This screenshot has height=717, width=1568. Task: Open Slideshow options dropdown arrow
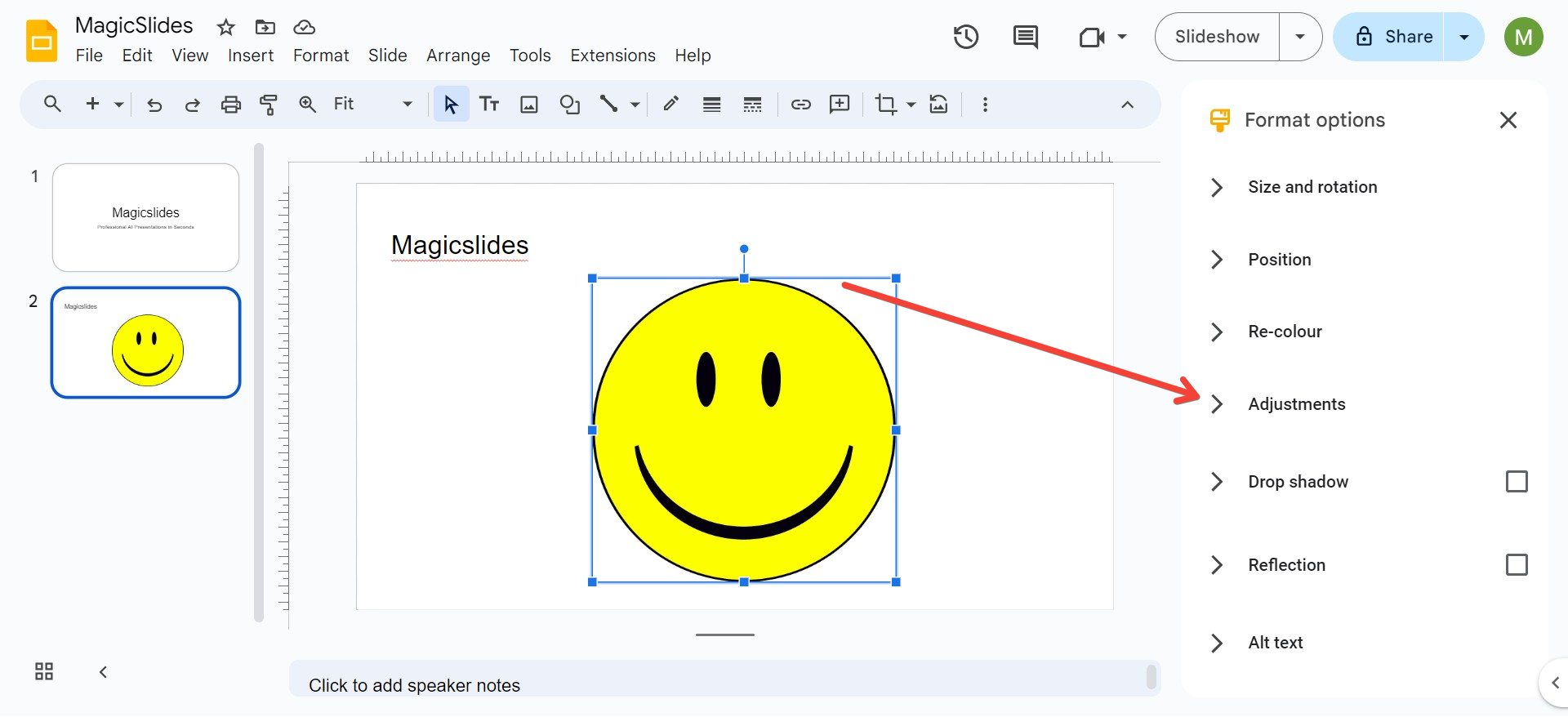click(1300, 37)
